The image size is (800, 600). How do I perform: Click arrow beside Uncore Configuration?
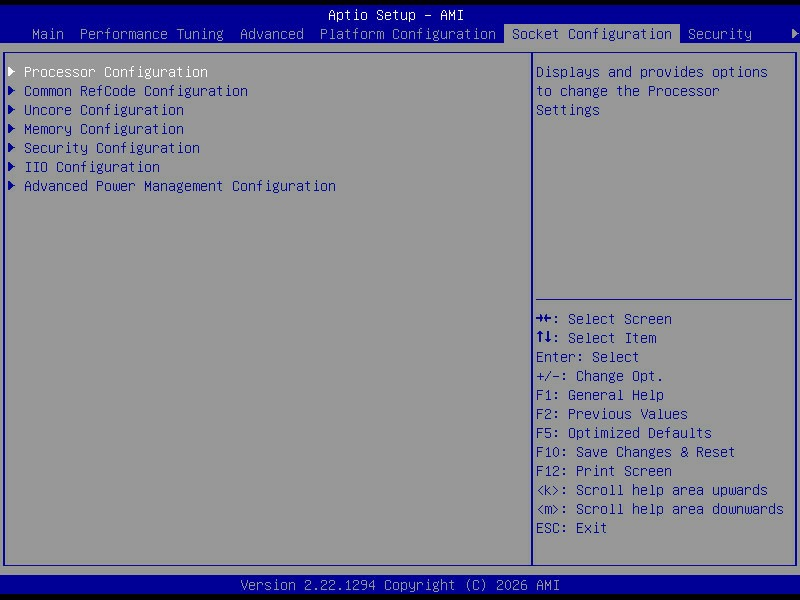click(x=12, y=110)
